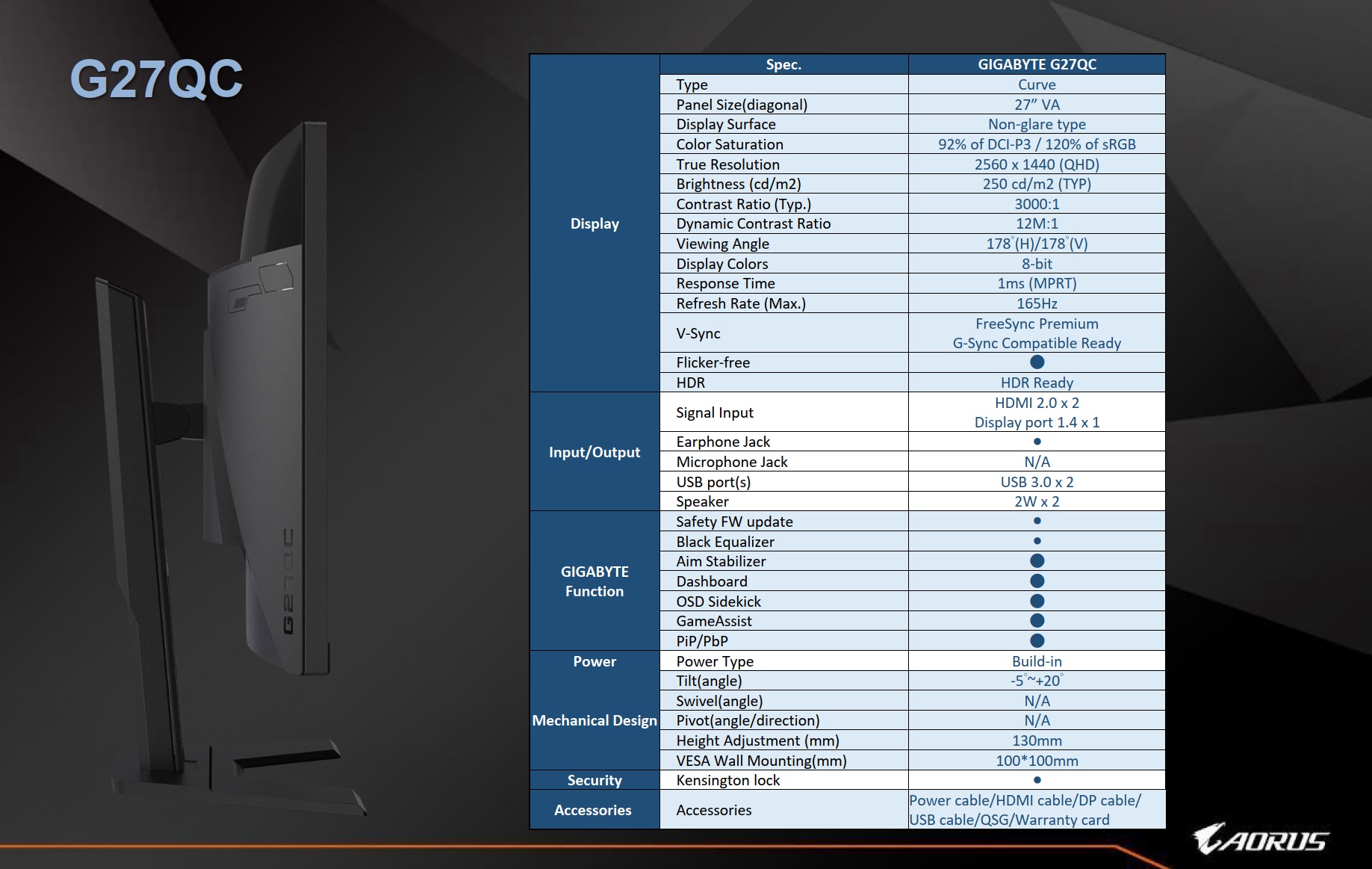Click the GameAssist dot indicator
The width and height of the screenshot is (1372, 869).
[x=1037, y=621]
